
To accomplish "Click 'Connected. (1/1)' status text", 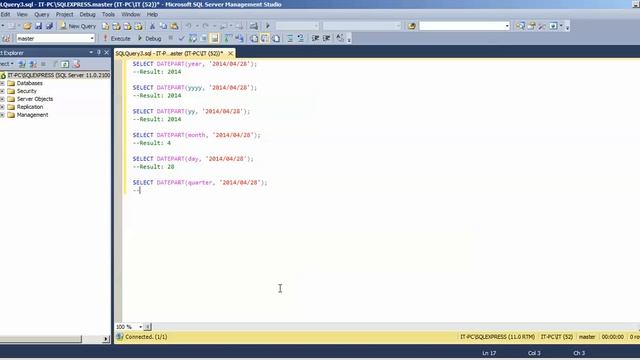I will point(146,337).
